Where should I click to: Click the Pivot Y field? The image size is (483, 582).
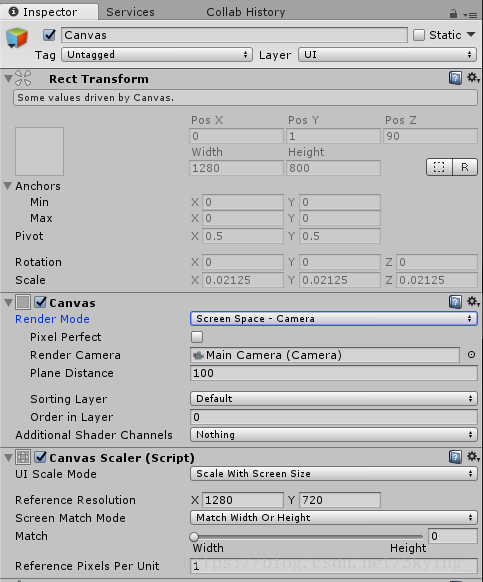tap(340, 236)
